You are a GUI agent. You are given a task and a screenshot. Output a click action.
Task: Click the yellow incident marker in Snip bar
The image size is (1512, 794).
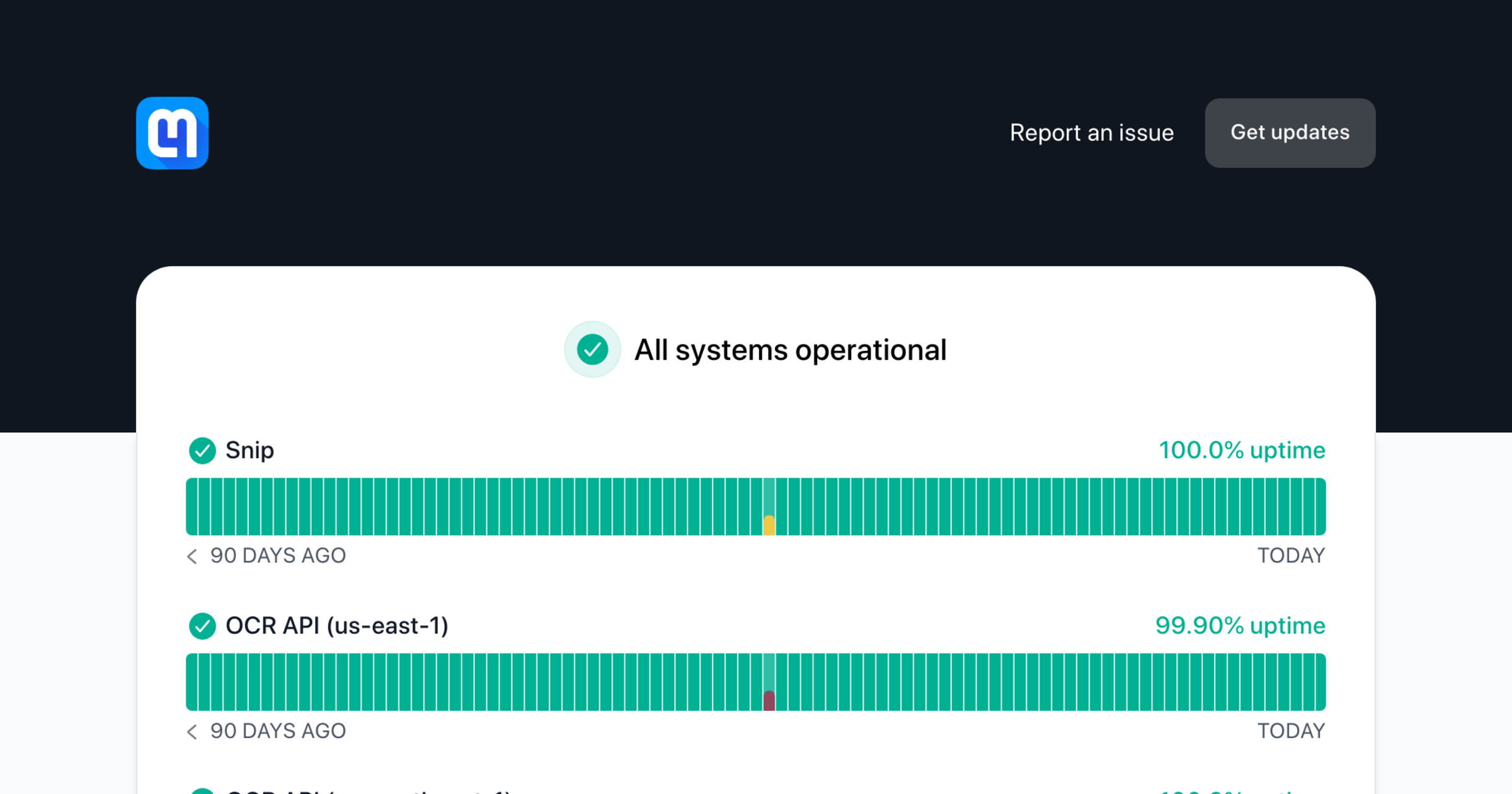pyautogui.click(x=769, y=526)
